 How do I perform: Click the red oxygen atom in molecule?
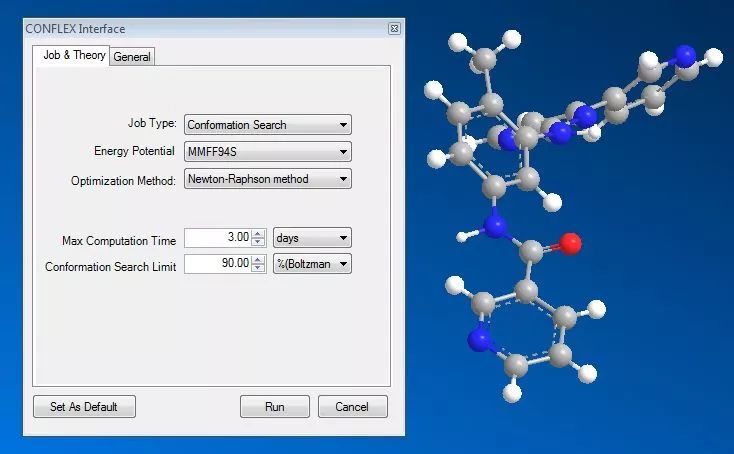(x=570, y=244)
